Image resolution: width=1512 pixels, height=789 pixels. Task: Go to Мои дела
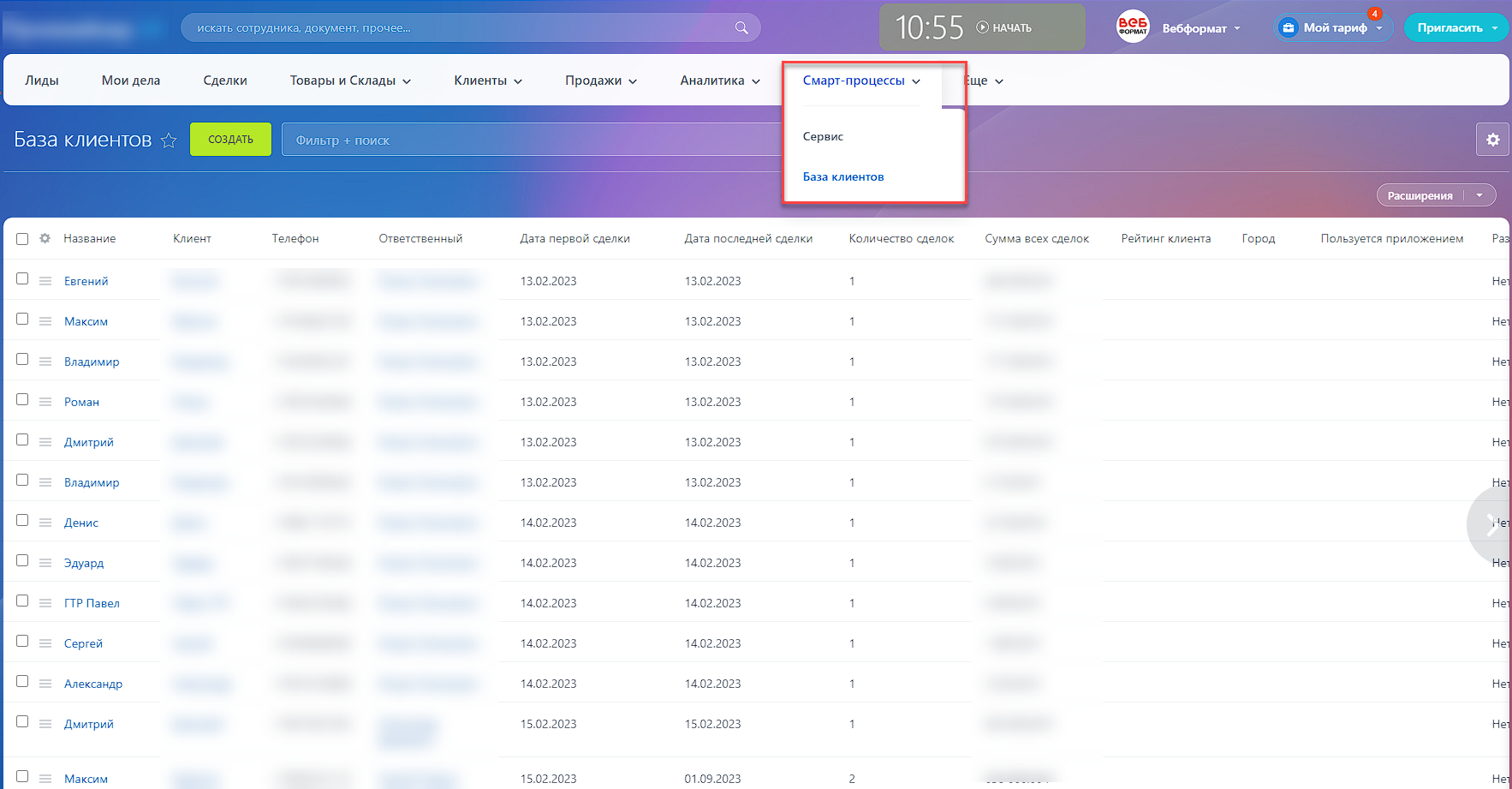point(131,81)
